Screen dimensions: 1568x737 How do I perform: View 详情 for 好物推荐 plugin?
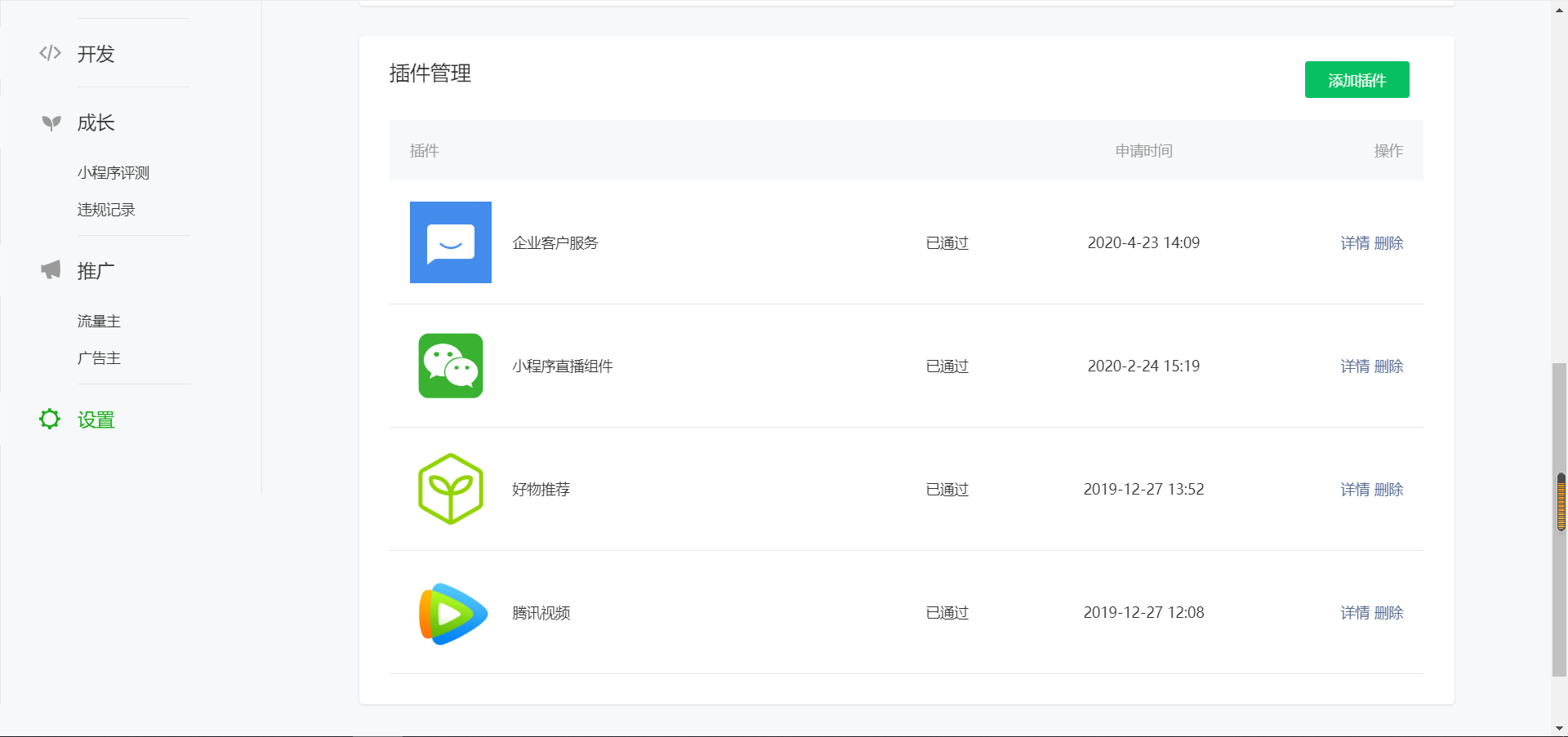pos(1355,490)
